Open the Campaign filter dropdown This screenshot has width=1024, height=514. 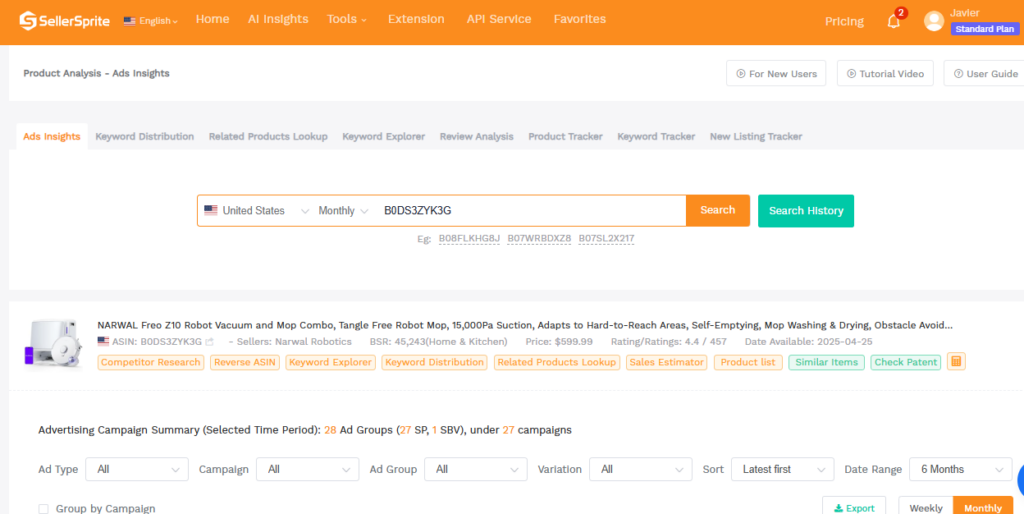click(x=307, y=469)
